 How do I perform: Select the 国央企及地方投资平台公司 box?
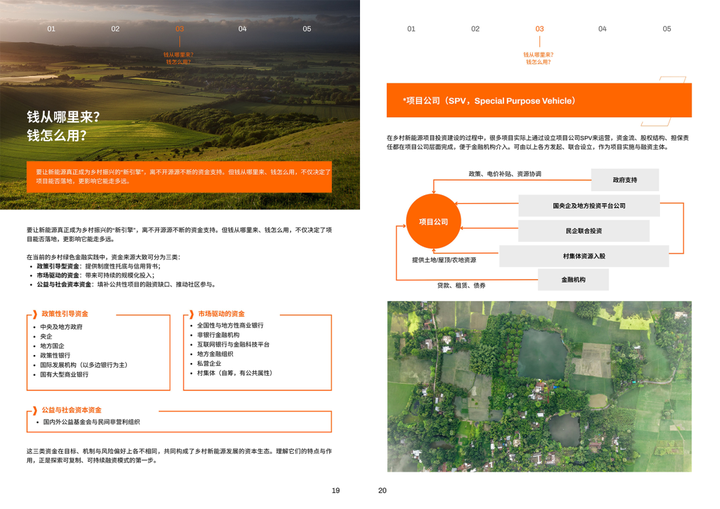(589, 205)
